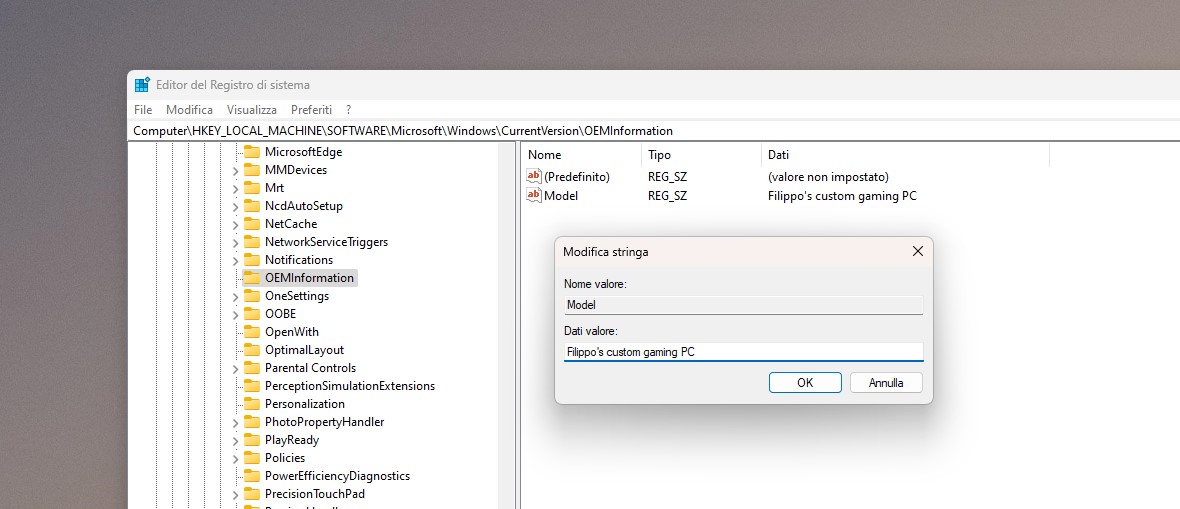1180x509 pixels.
Task: Select the OptimalLayout key label
Action: click(304, 350)
